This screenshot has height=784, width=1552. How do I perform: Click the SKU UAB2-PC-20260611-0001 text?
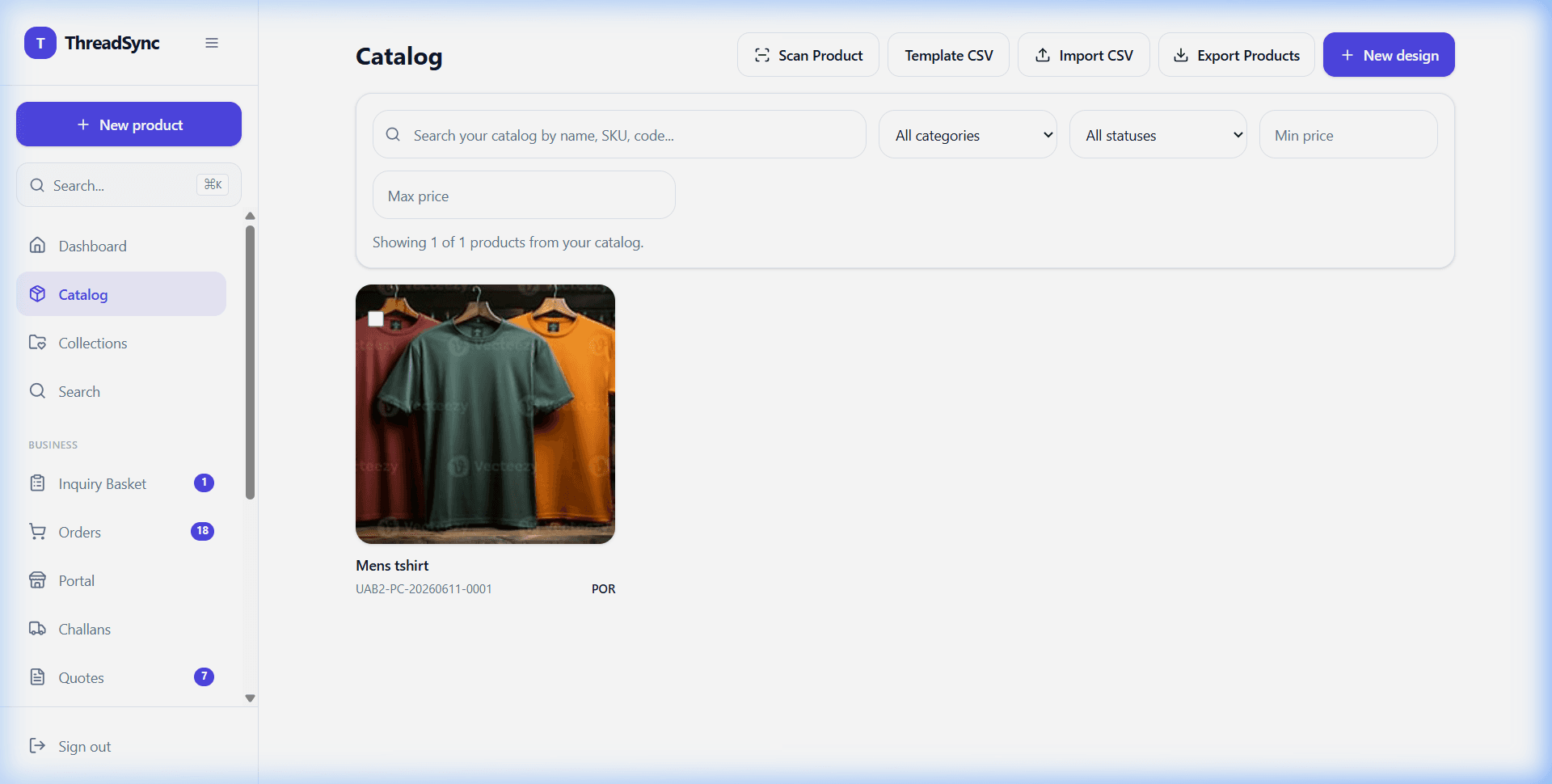[424, 588]
